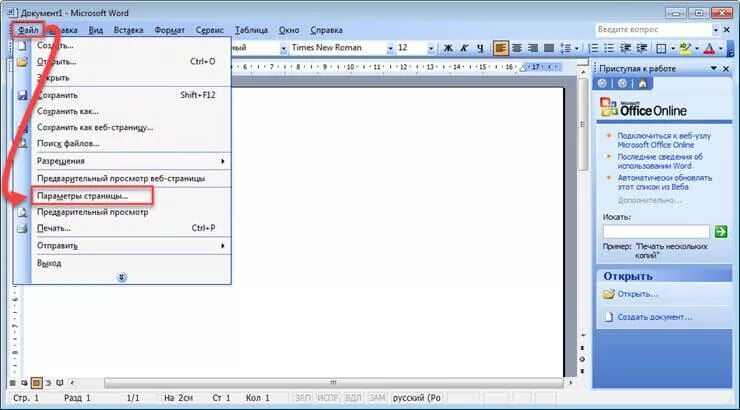The width and height of the screenshot is (740, 410).
Task: Click the Open folder icon in menu
Action: [x=22, y=62]
